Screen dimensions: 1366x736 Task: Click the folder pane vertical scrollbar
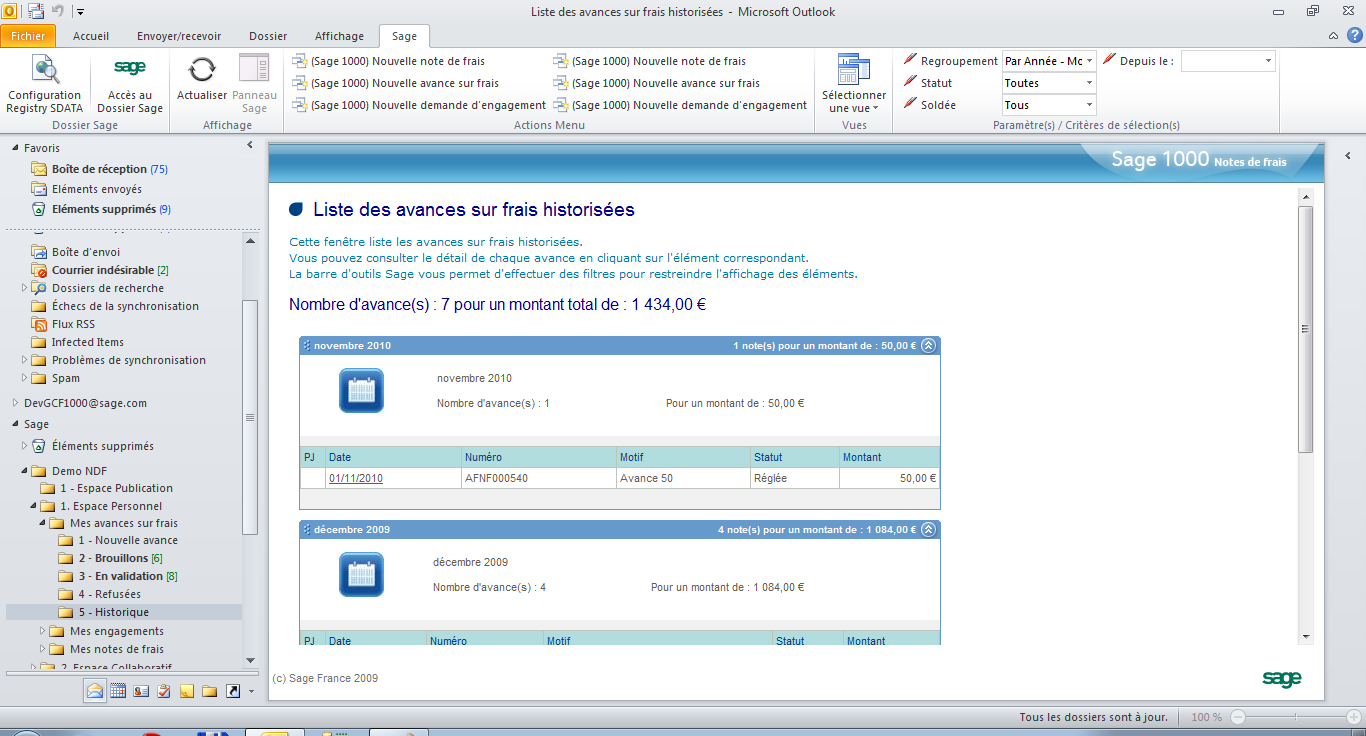click(x=250, y=417)
